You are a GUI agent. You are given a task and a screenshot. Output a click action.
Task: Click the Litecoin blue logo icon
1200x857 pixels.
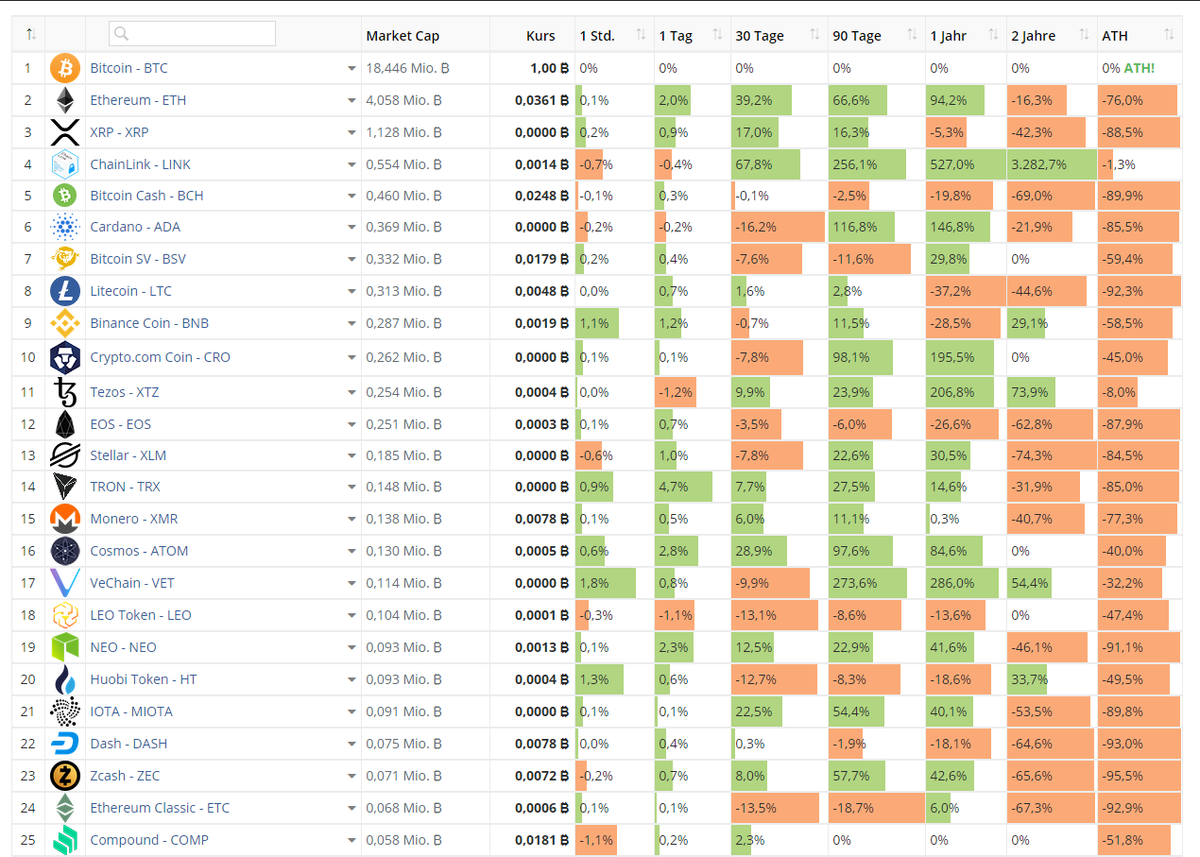(65, 291)
